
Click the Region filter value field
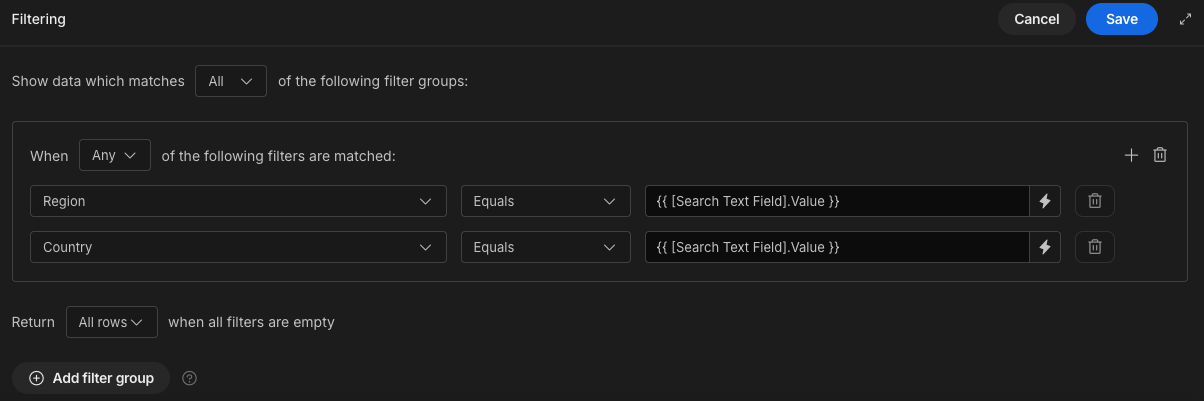pos(837,201)
